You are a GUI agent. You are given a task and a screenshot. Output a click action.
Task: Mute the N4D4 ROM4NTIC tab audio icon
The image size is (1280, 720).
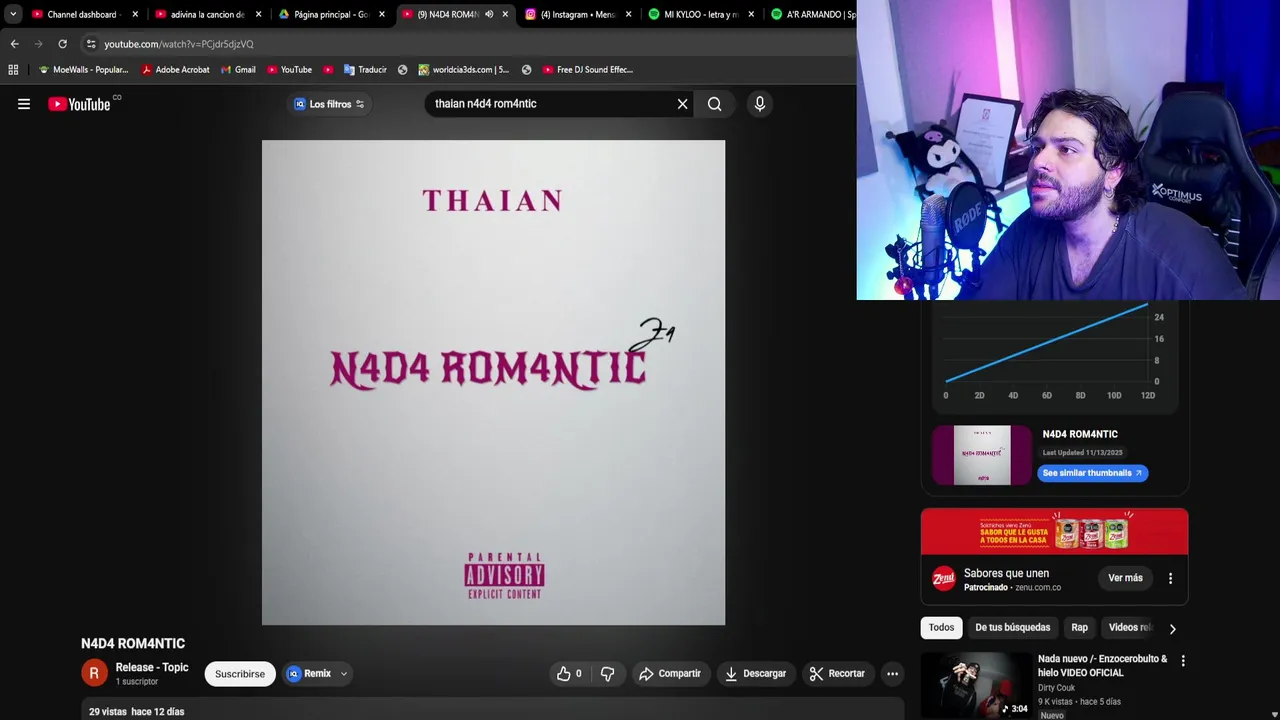tap(489, 14)
